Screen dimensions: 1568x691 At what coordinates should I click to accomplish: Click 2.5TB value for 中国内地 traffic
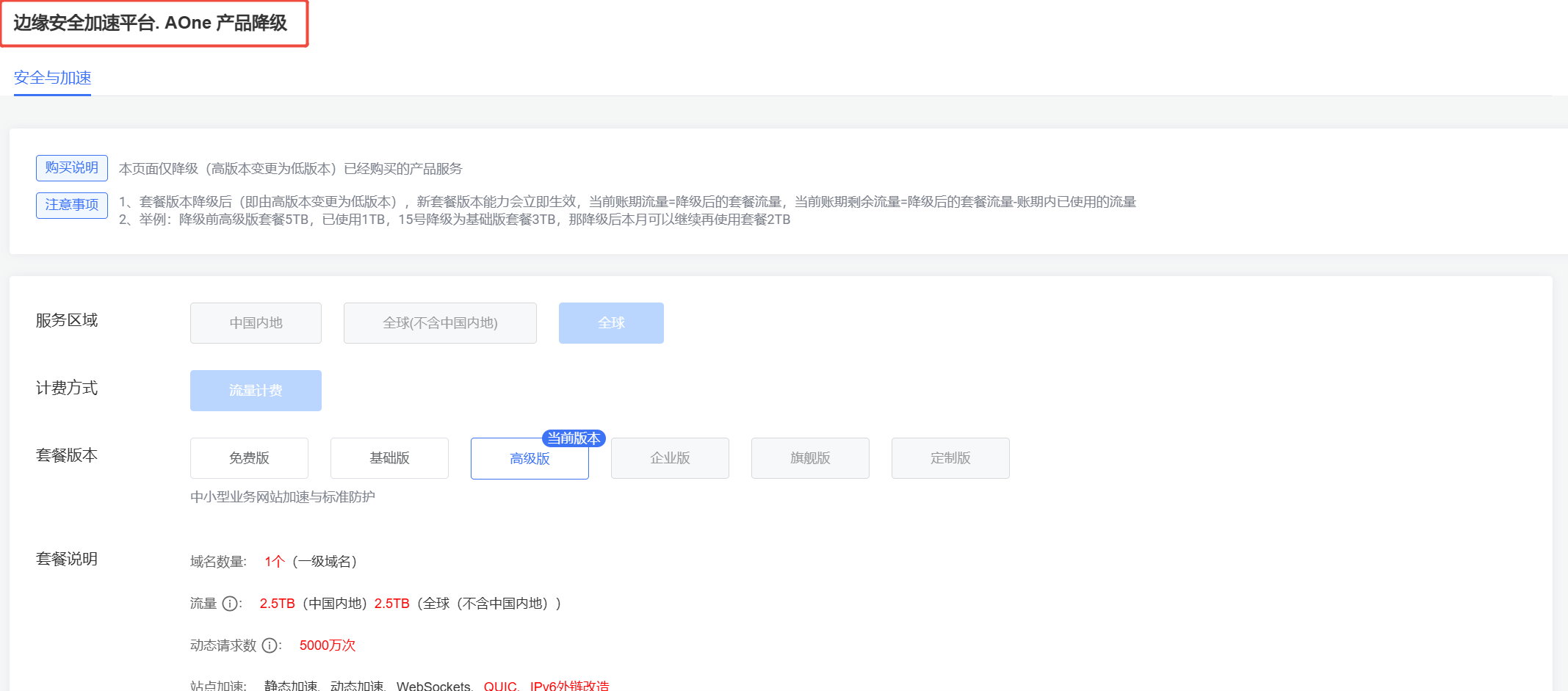277,604
